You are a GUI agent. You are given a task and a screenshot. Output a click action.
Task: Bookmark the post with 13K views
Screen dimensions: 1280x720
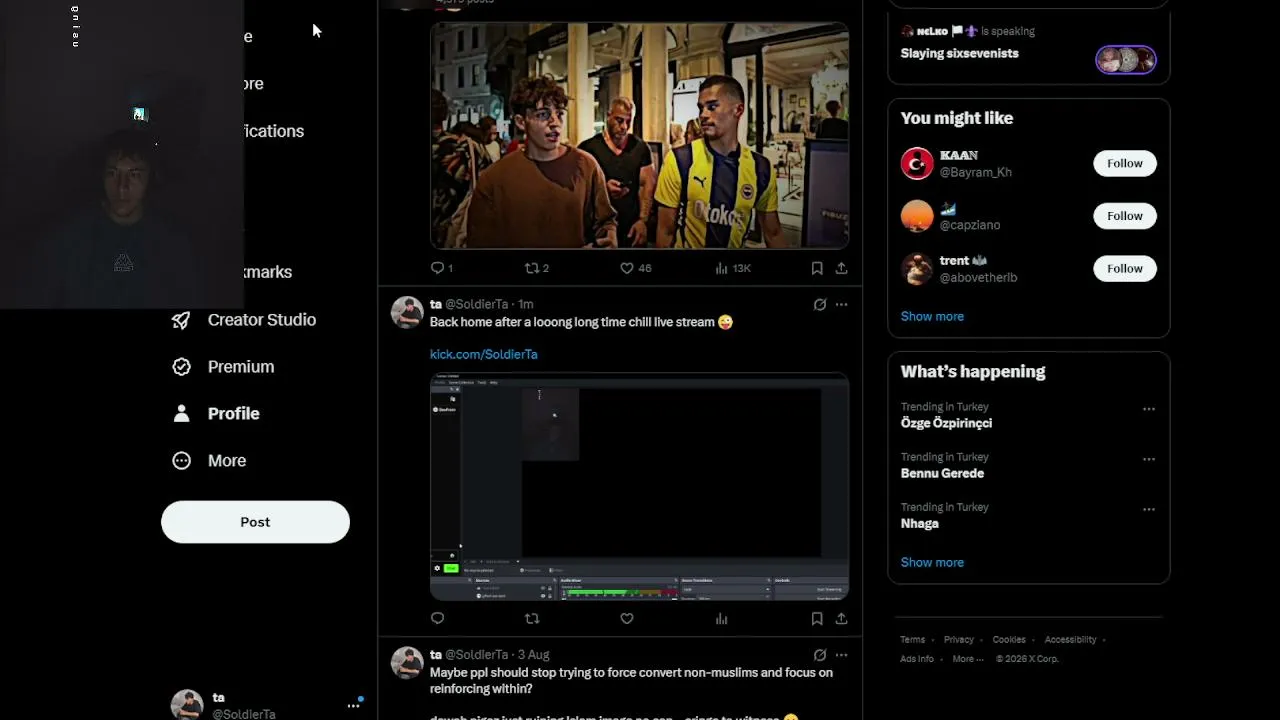click(817, 268)
